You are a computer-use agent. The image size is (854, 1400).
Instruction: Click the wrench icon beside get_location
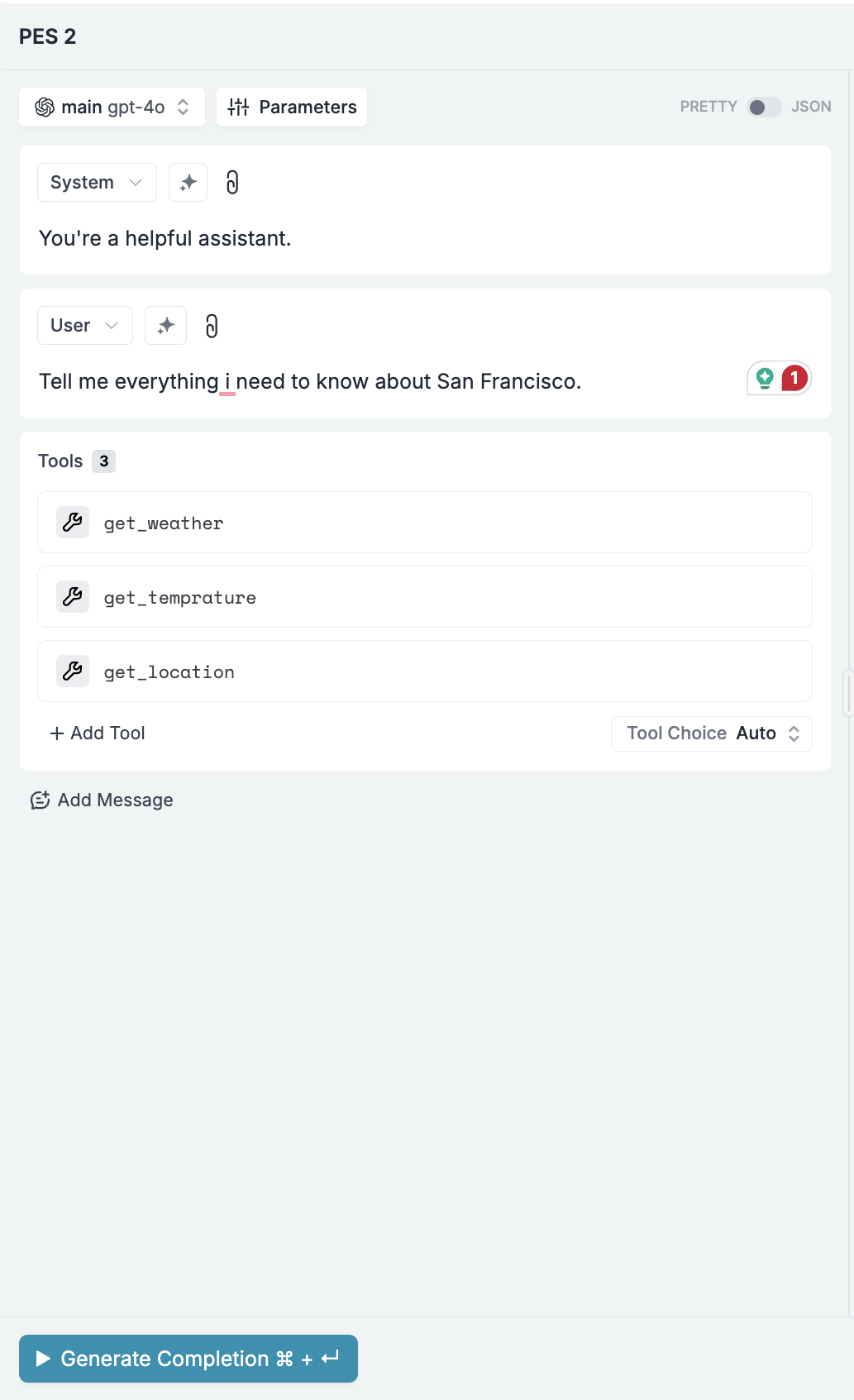pos(73,671)
